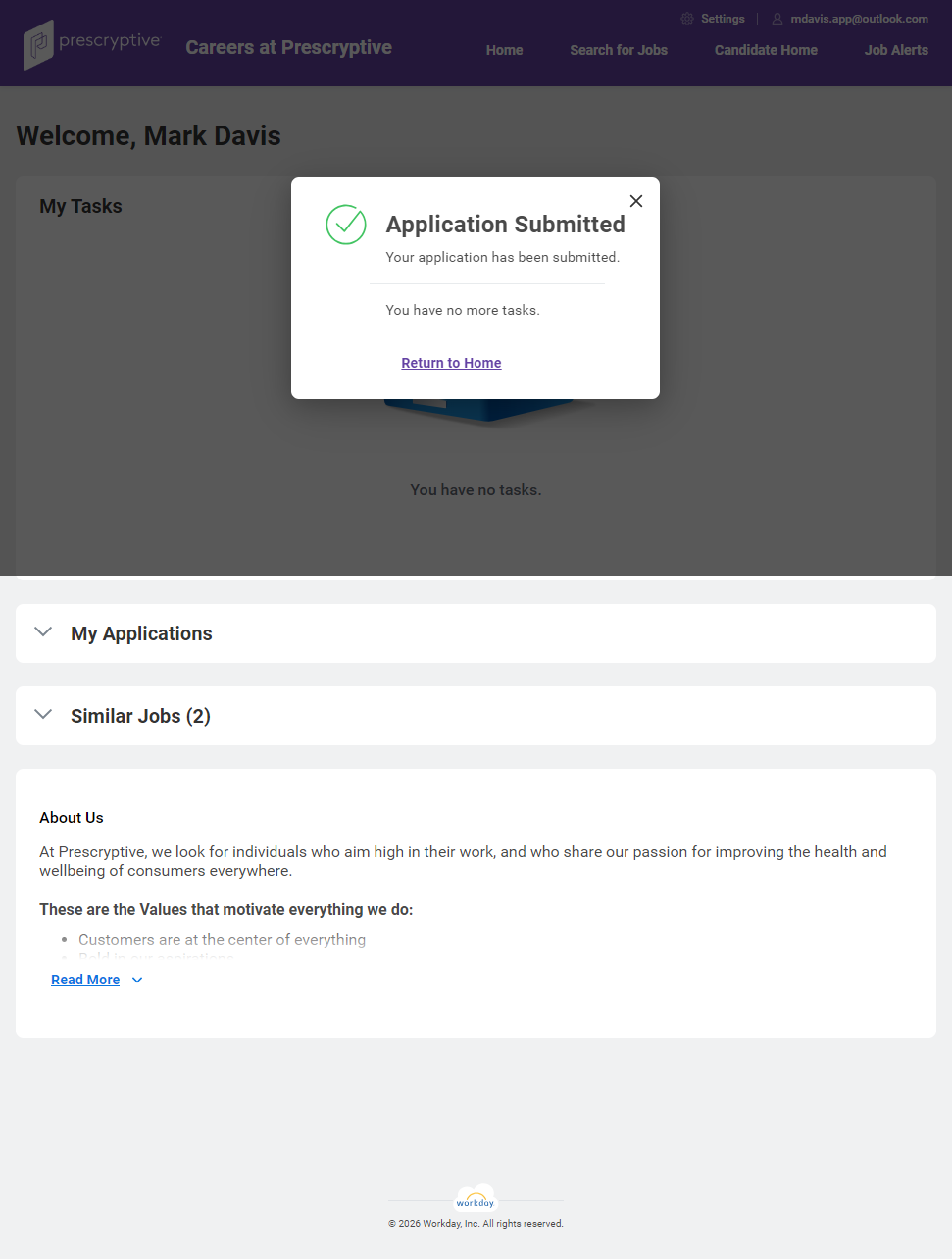
Task: Open the Settings text link in the header
Action: pos(723,19)
